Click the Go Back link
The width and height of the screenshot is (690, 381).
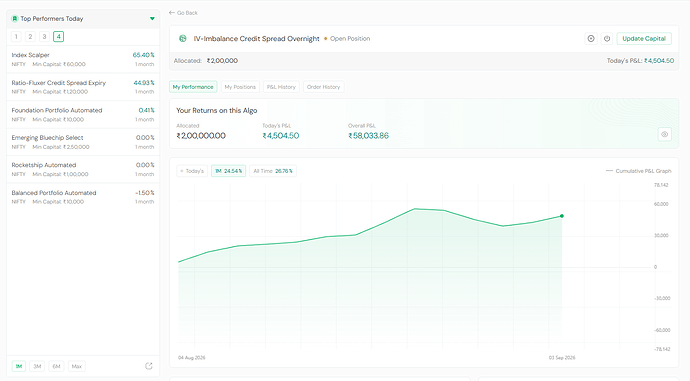tap(183, 13)
